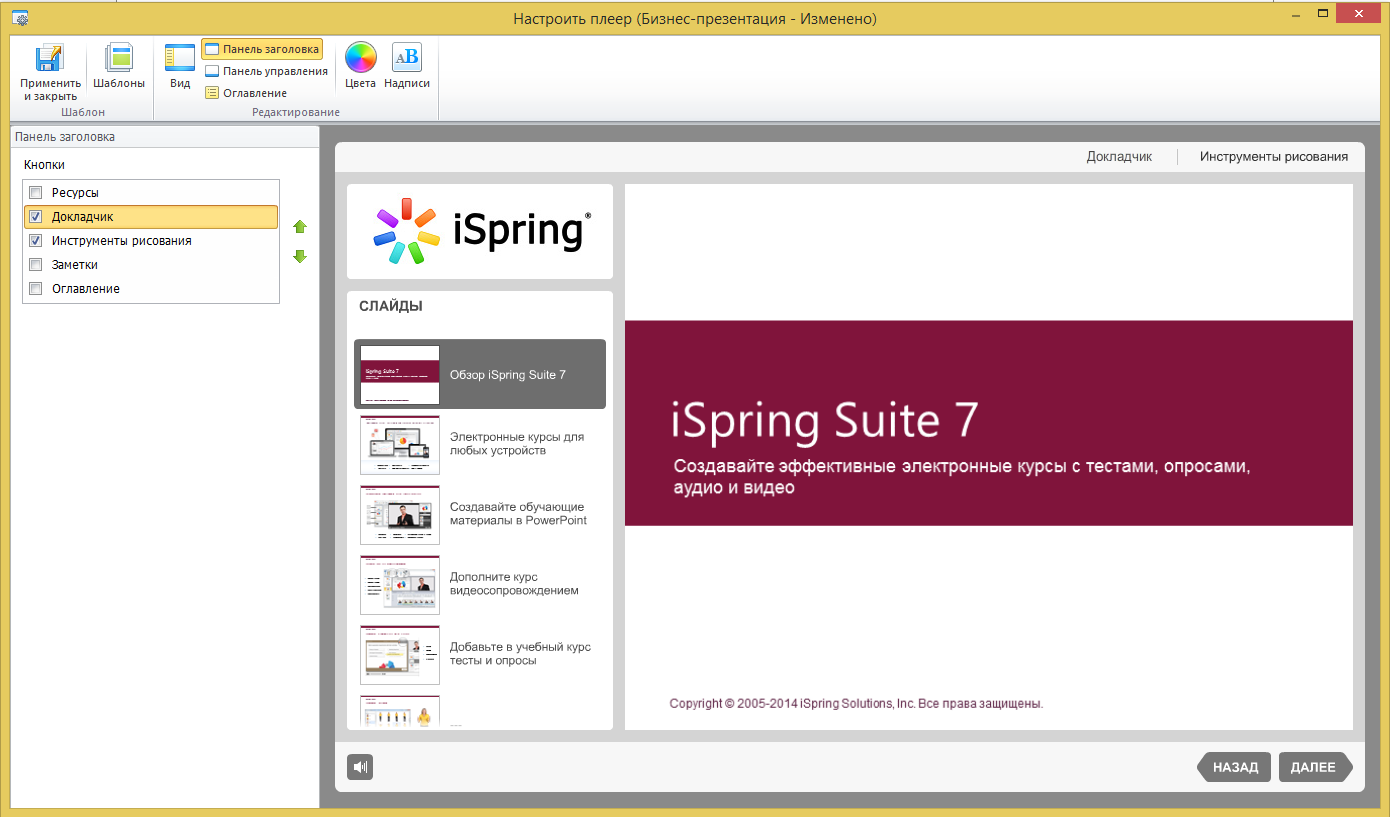Viewport: 1390px width, 817px height.
Task: Click the iSpring logo in the player
Action: [x=480, y=231]
